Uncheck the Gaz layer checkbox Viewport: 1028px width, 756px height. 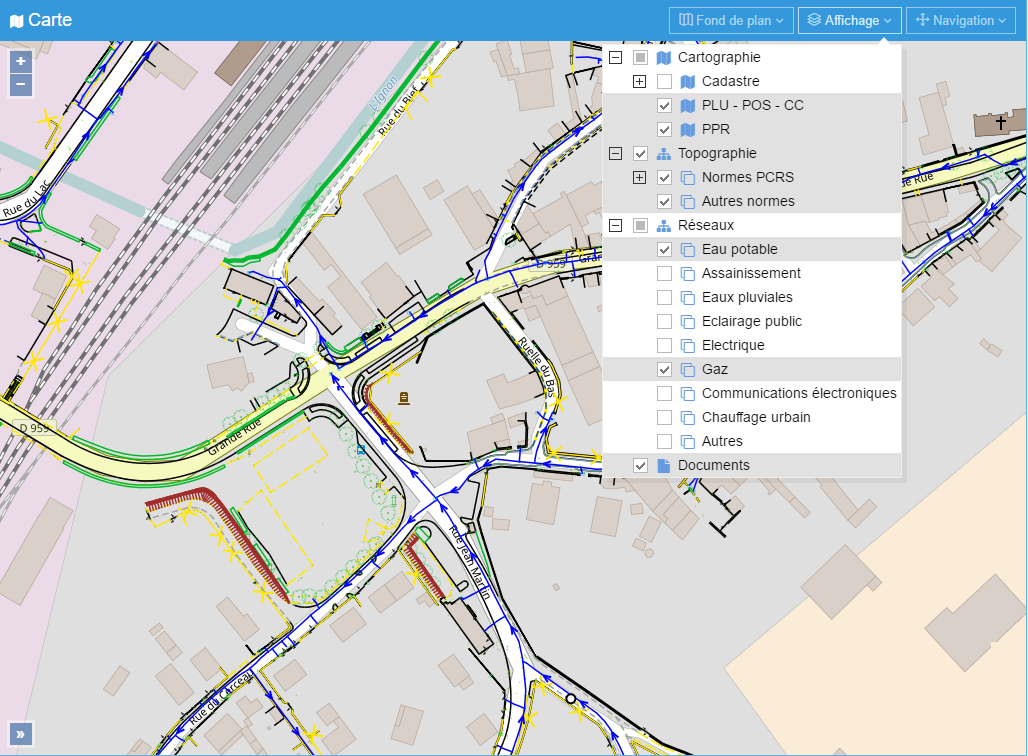click(x=664, y=370)
